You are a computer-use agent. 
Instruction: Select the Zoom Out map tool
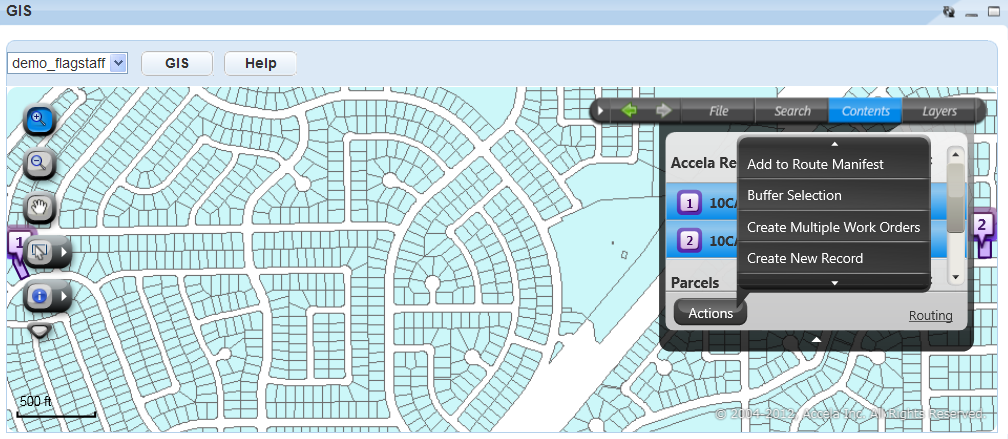[39, 165]
